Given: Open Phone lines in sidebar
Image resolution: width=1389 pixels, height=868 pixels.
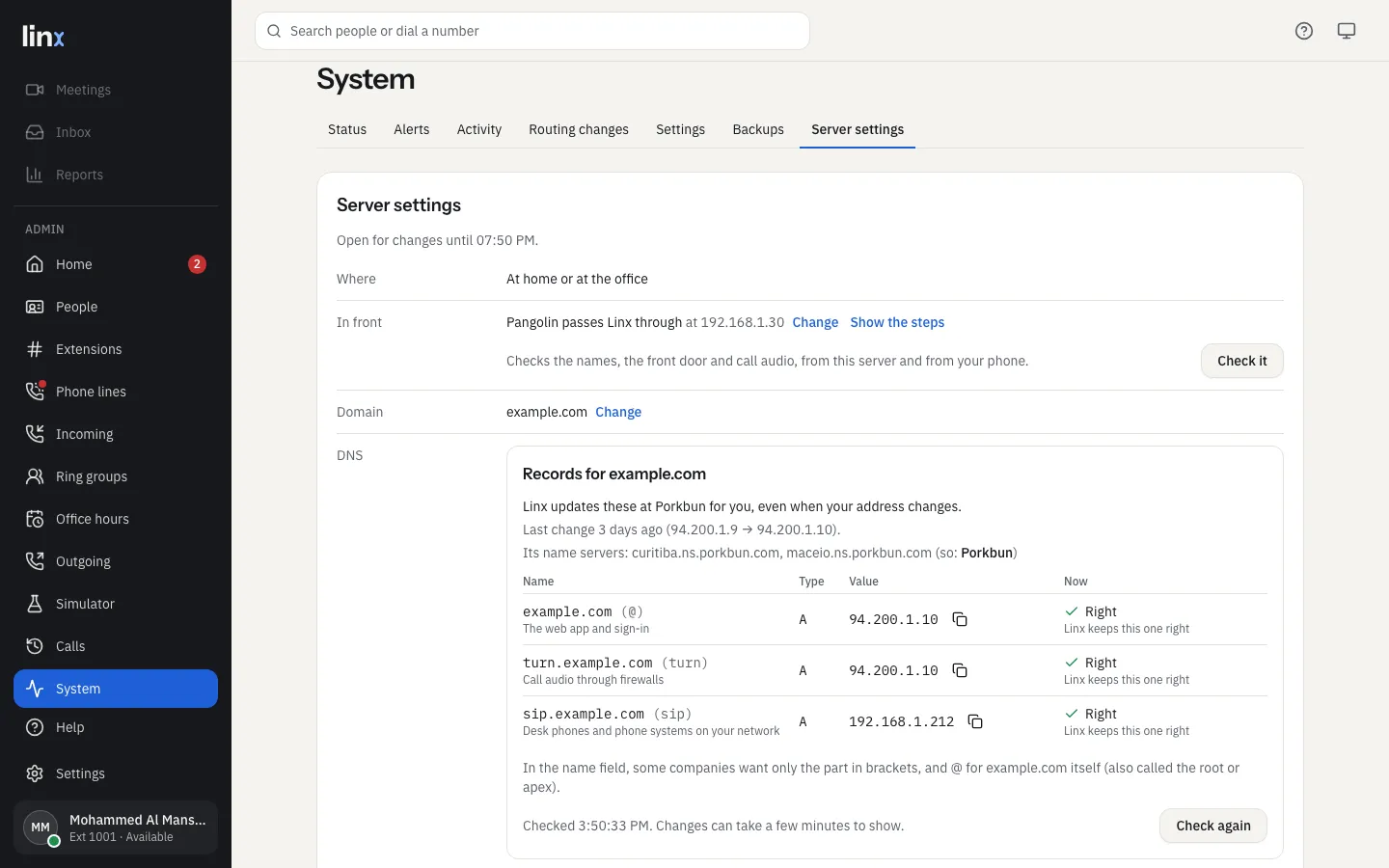Looking at the screenshot, I should (116, 392).
